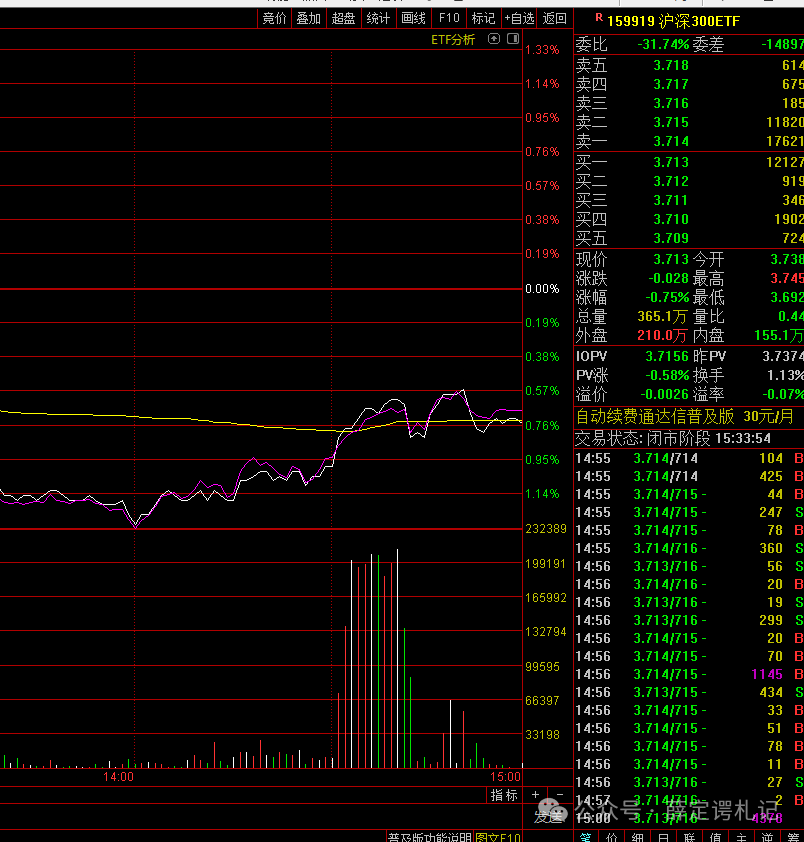Viewport: 804px width, 842px height.
Task: Open the 竞价 auction view
Action: [274, 19]
